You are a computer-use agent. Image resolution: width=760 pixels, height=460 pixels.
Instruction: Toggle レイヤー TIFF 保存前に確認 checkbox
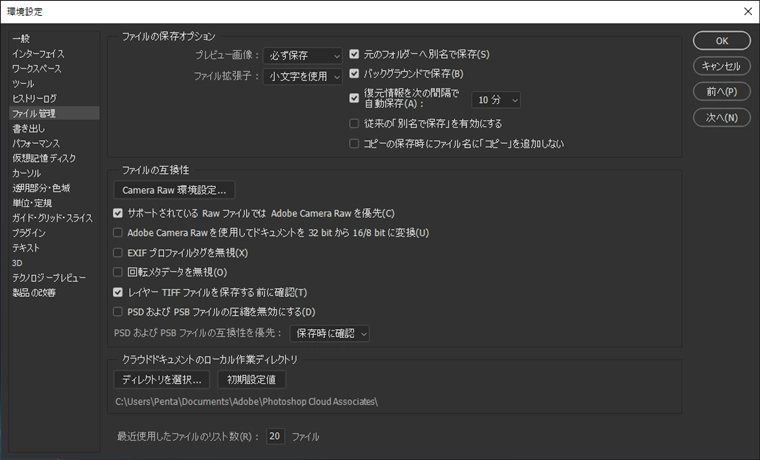118,292
